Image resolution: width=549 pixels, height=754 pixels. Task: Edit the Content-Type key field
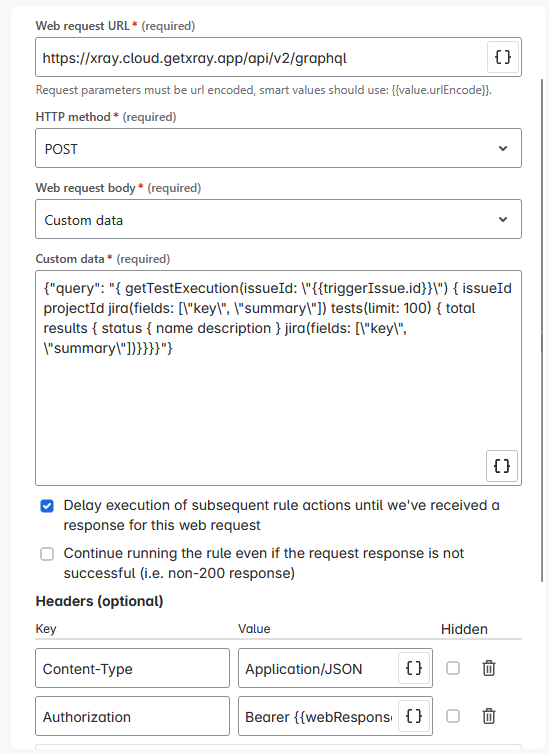tap(132, 668)
